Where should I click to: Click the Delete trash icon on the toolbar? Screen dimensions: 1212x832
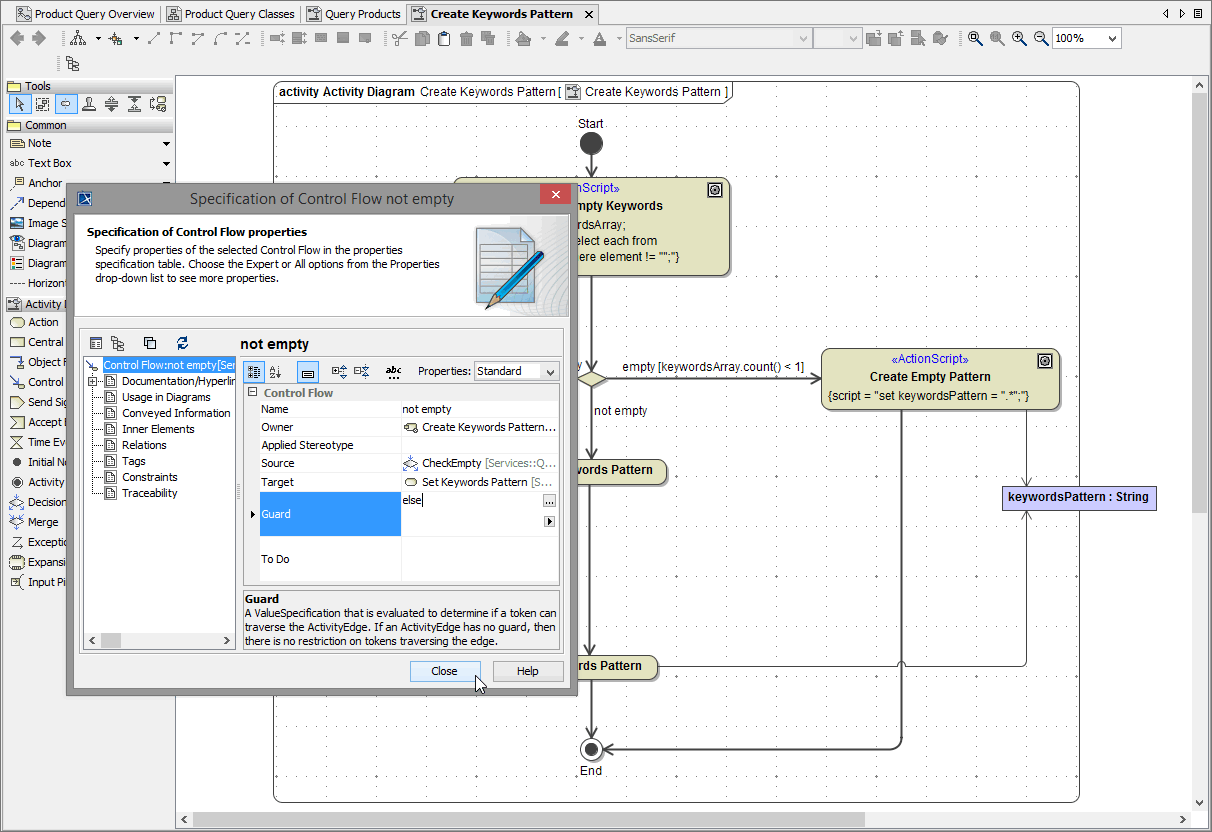(466, 38)
